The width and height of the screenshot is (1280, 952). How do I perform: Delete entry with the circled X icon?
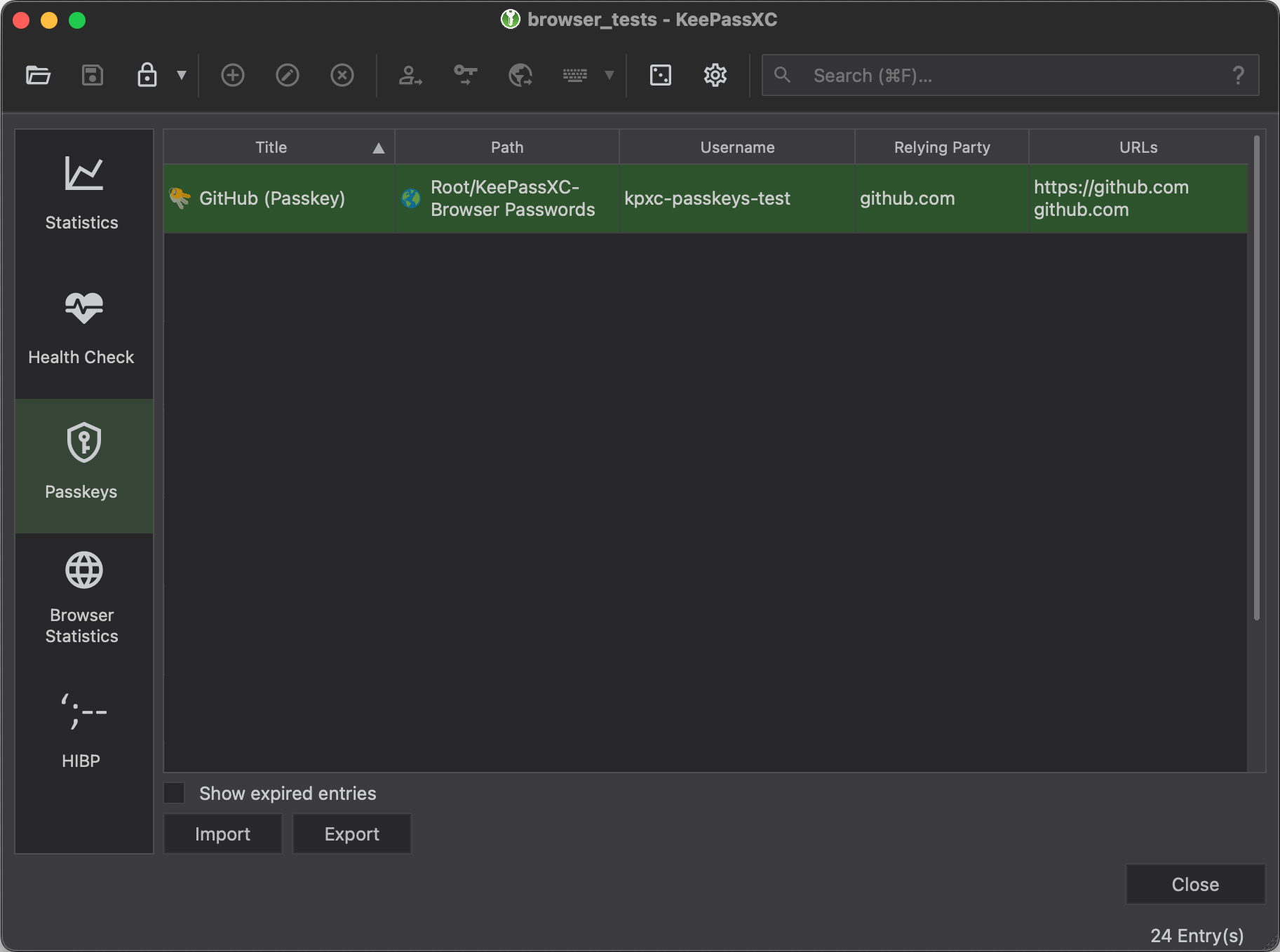tap(342, 75)
